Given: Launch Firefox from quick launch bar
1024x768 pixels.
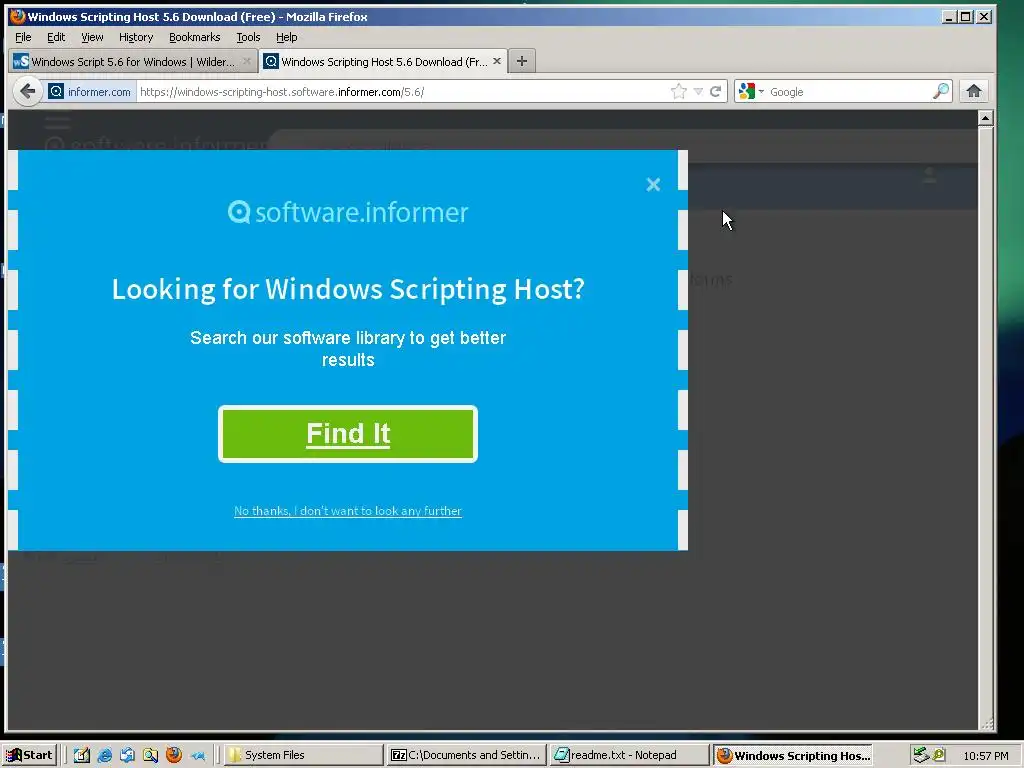Looking at the screenshot, I should [174, 755].
